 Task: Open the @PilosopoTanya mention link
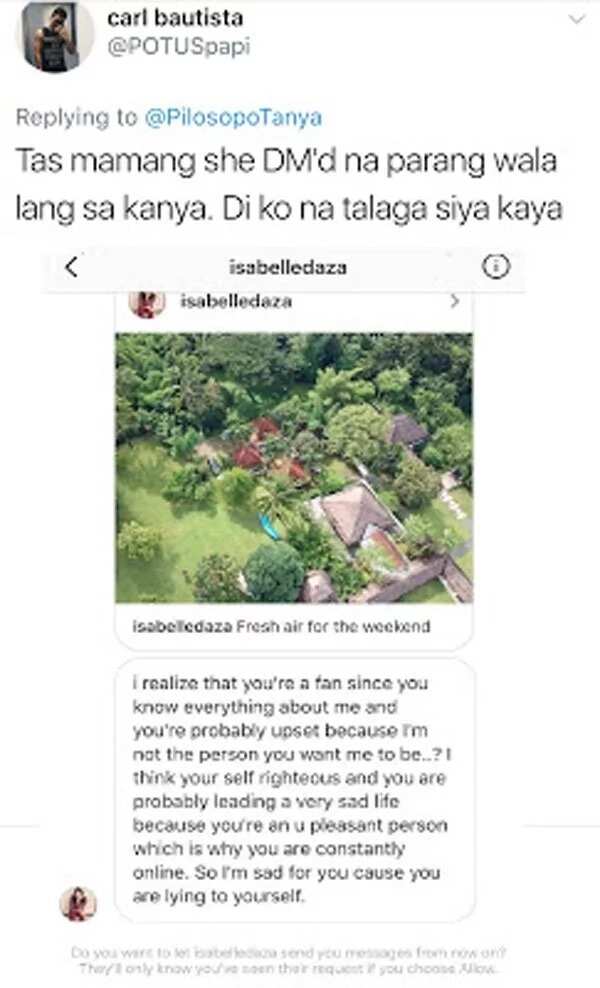pyautogui.click(x=234, y=118)
